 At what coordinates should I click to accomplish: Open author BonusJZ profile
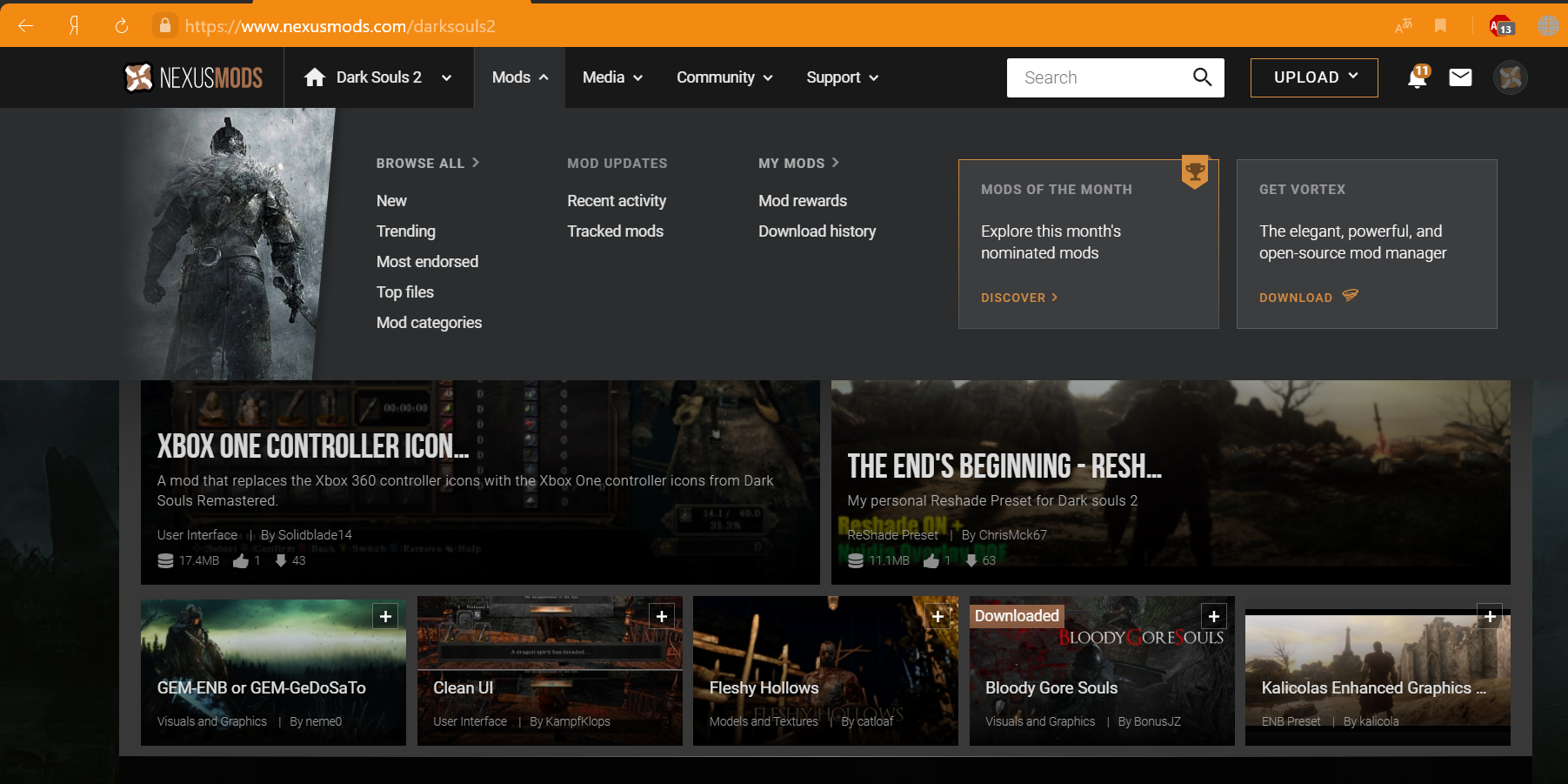point(1158,721)
